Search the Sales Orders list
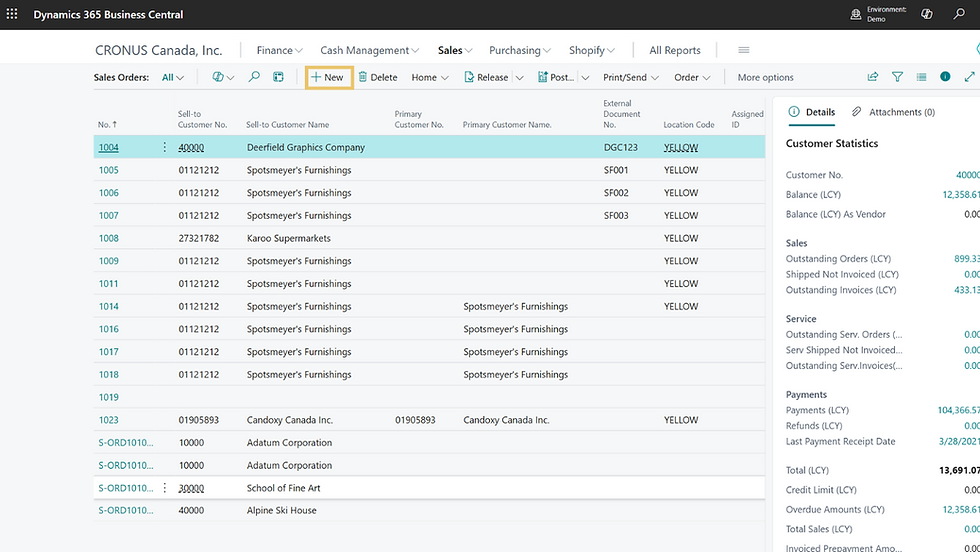The width and height of the screenshot is (980, 552). (254, 77)
